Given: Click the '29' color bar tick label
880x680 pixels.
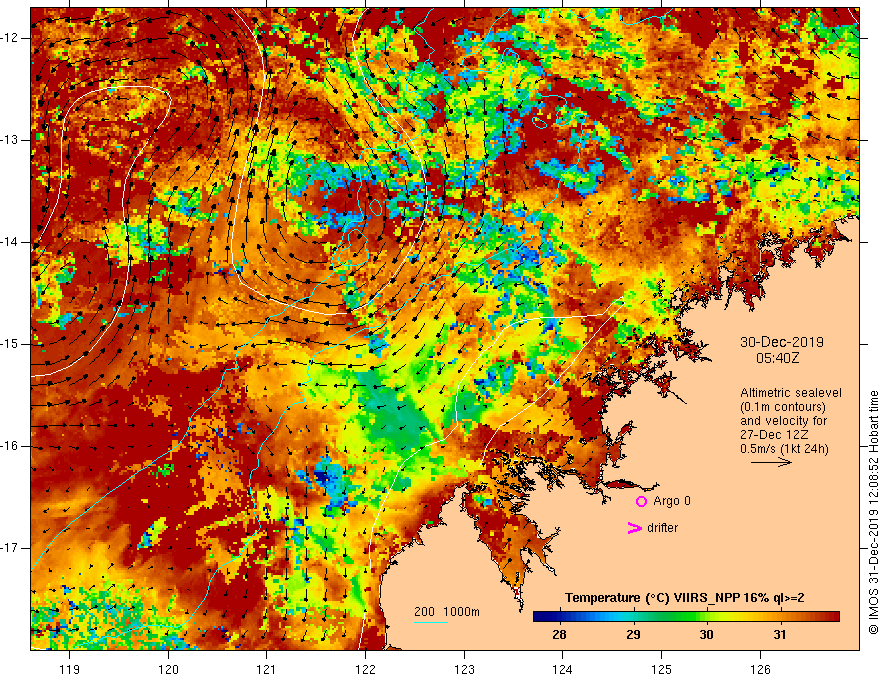Looking at the screenshot, I should [x=633, y=635].
